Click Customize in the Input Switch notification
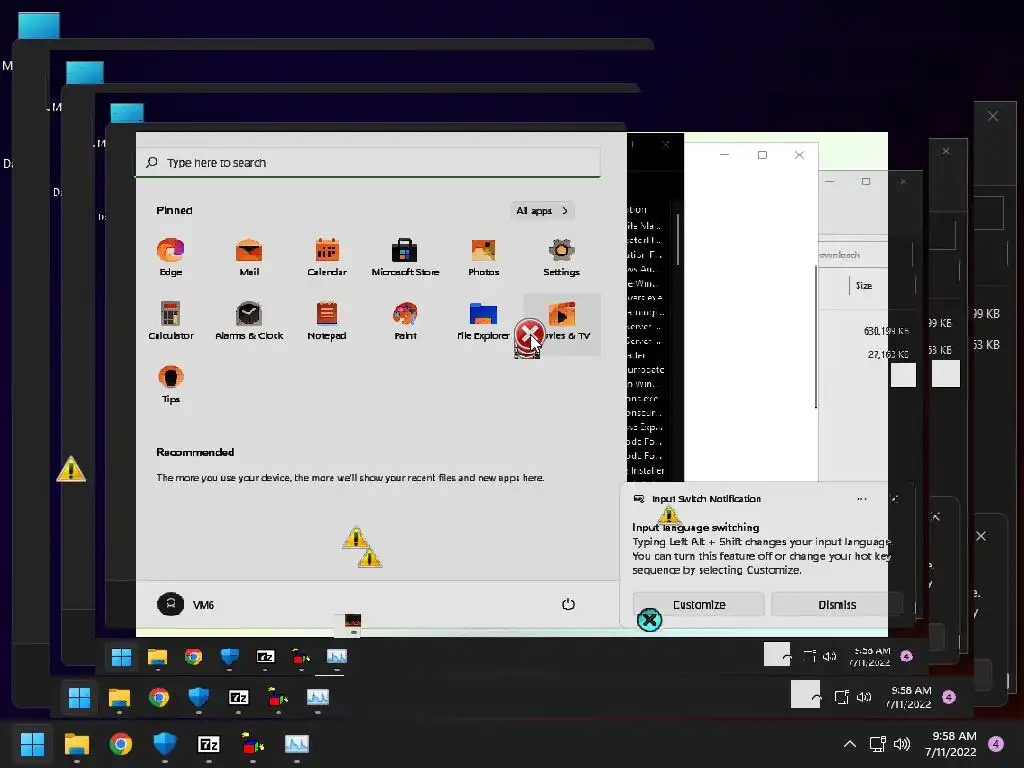The image size is (1024, 768). pyautogui.click(x=698, y=605)
